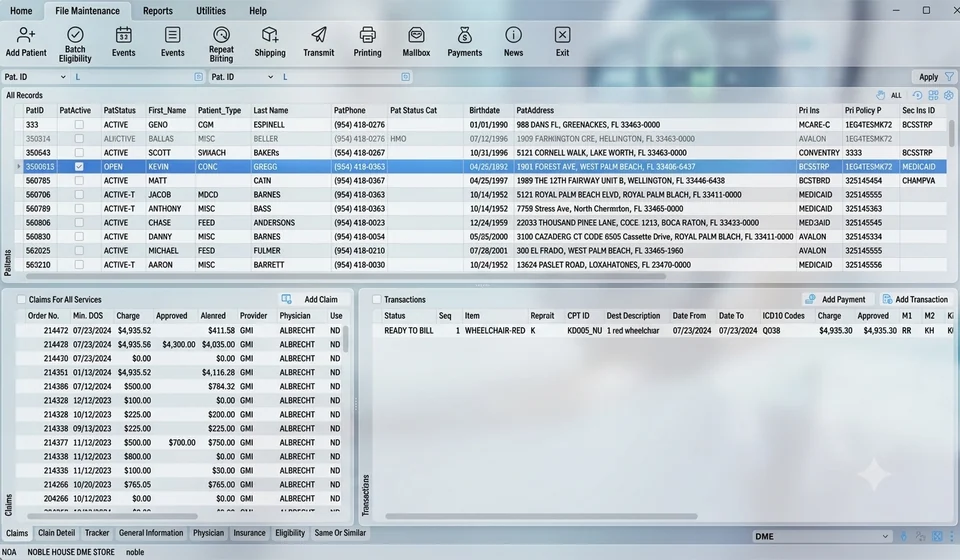Click the Exit toolbar icon

tap(562, 35)
